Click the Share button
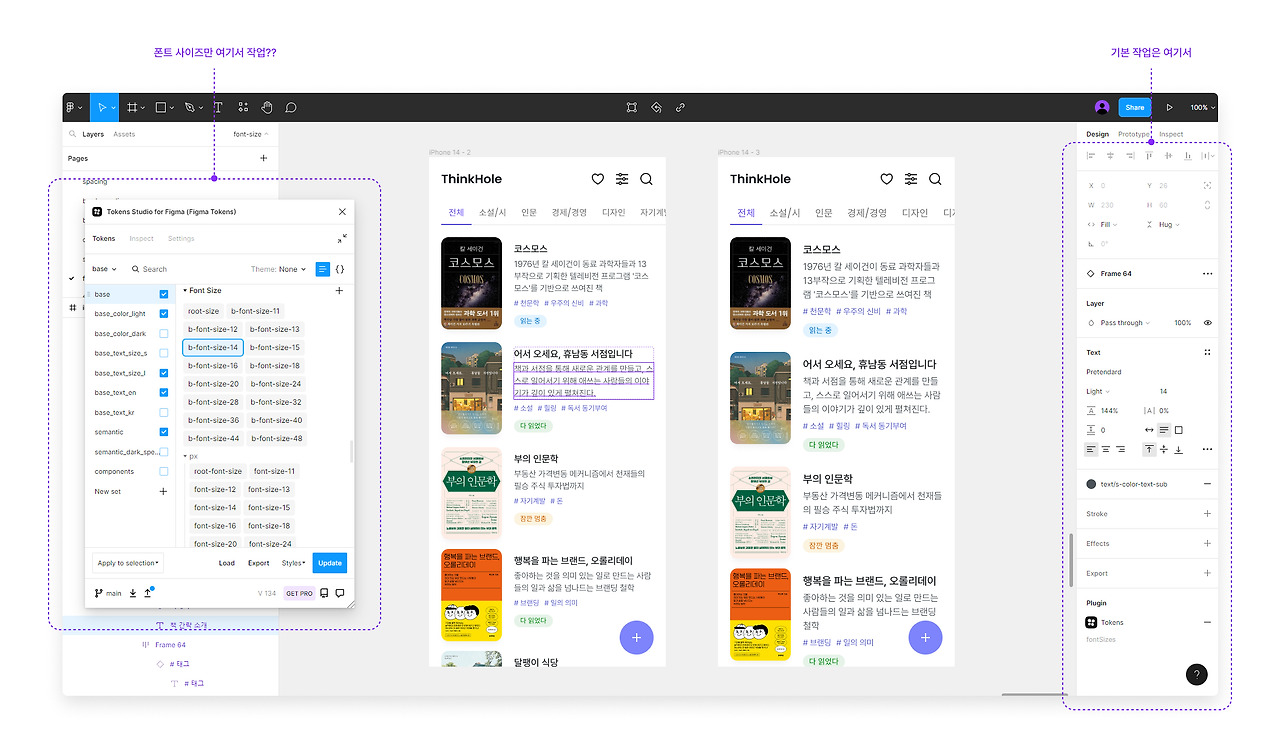The width and height of the screenshot is (1280, 751). pyautogui.click(x=1135, y=107)
